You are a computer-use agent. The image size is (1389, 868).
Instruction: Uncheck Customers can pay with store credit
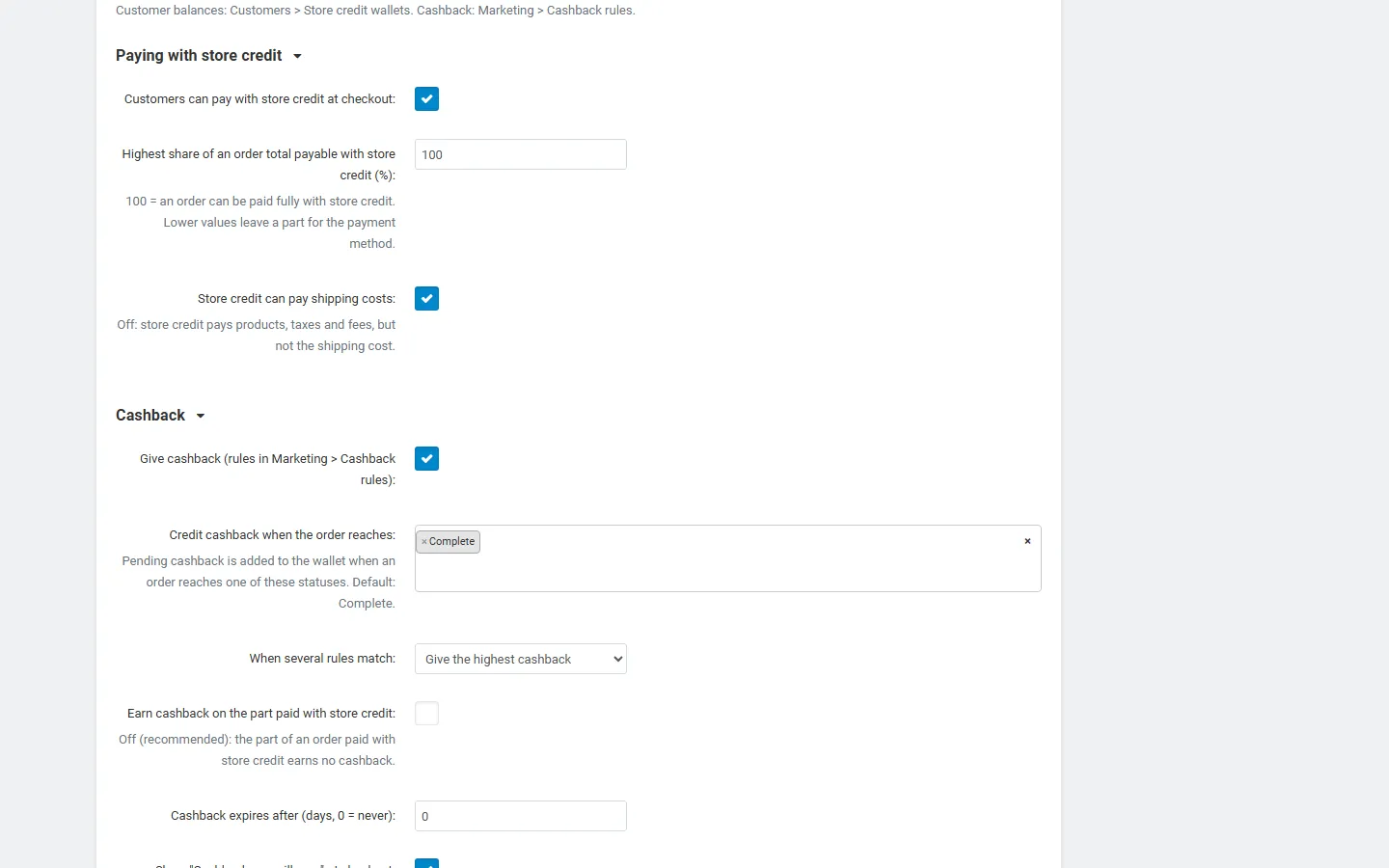click(x=426, y=99)
